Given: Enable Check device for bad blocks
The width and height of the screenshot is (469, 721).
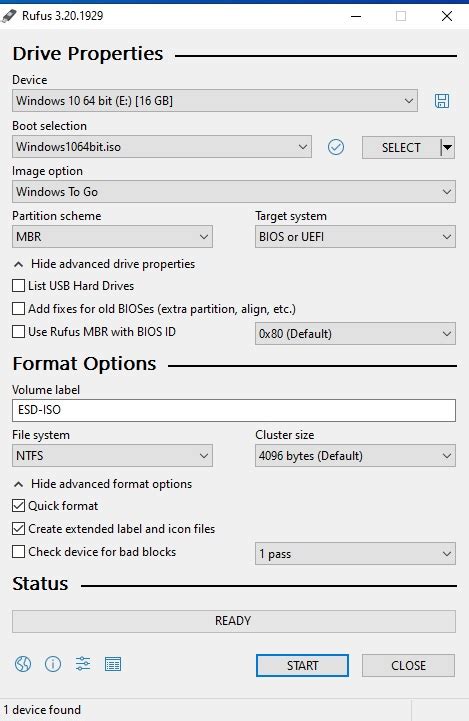Looking at the screenshot, I should tap(18, 552).
